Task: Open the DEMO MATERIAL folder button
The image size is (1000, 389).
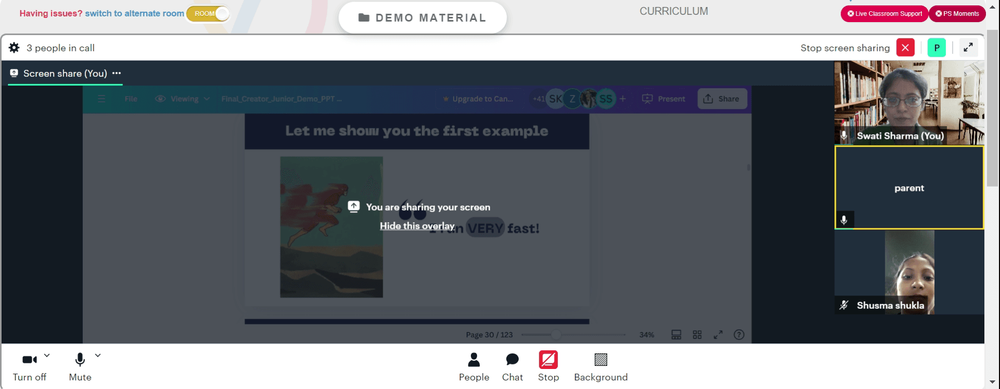Action: (x=422, y=18)
